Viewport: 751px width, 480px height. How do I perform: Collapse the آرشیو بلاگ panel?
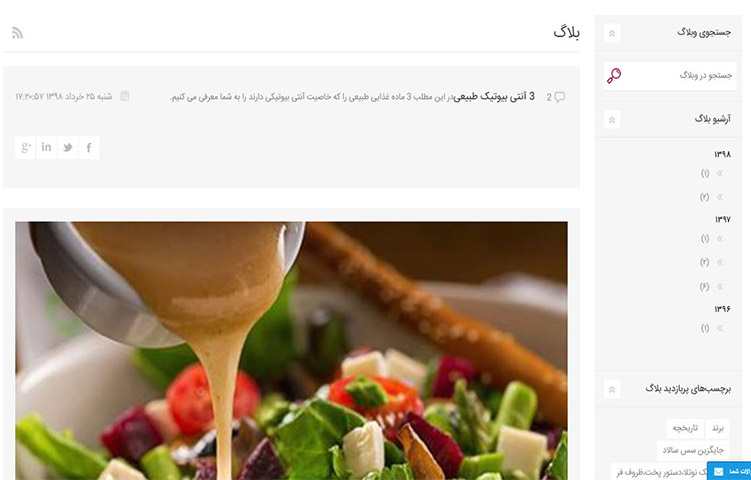[612, 119]
